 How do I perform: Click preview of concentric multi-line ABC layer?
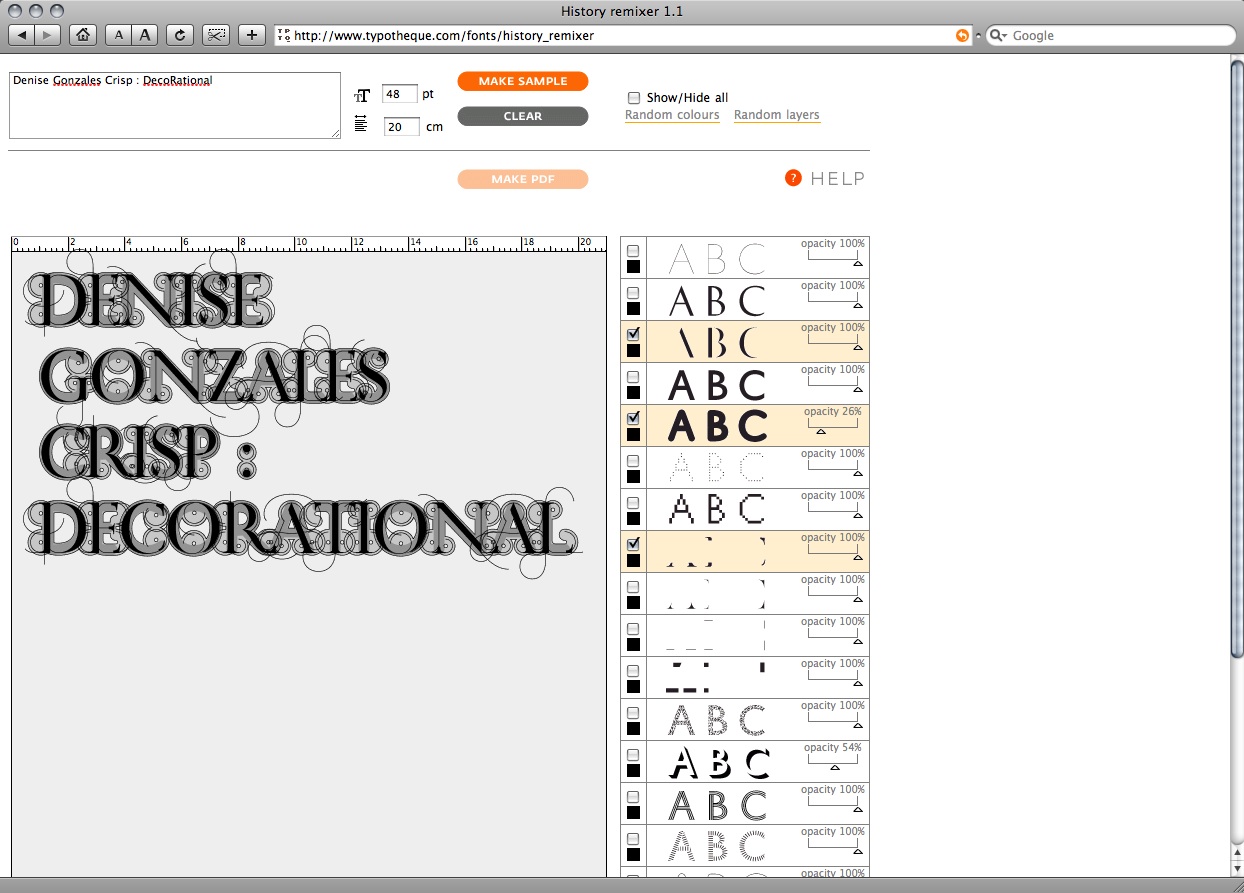717,805
